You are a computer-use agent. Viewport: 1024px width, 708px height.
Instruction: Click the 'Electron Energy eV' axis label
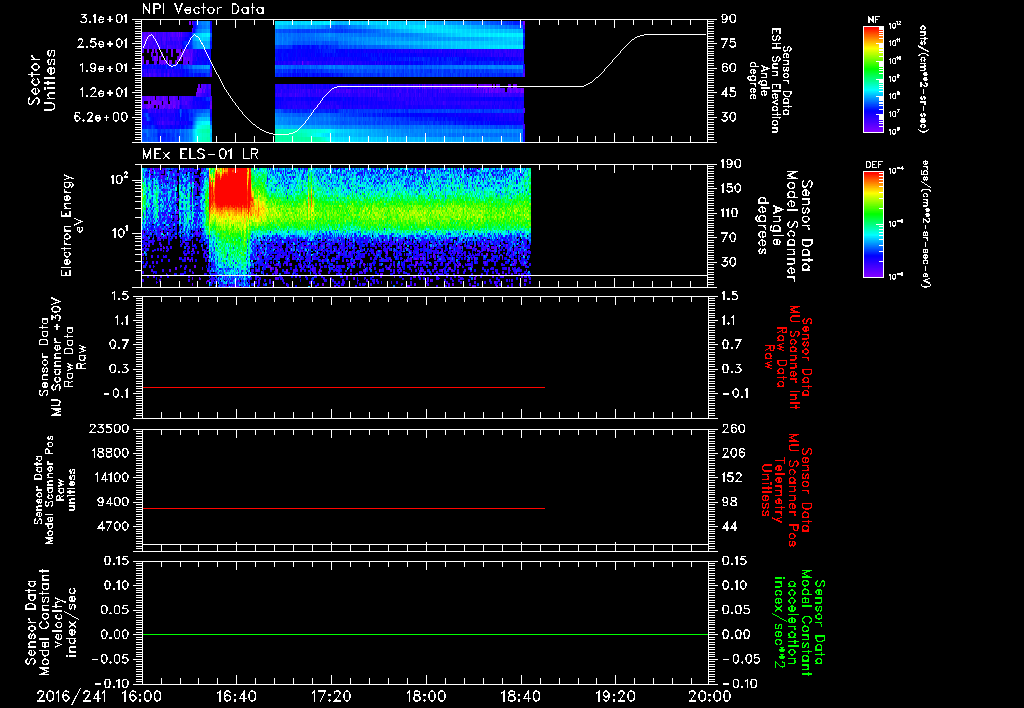[x=72, y=225]
